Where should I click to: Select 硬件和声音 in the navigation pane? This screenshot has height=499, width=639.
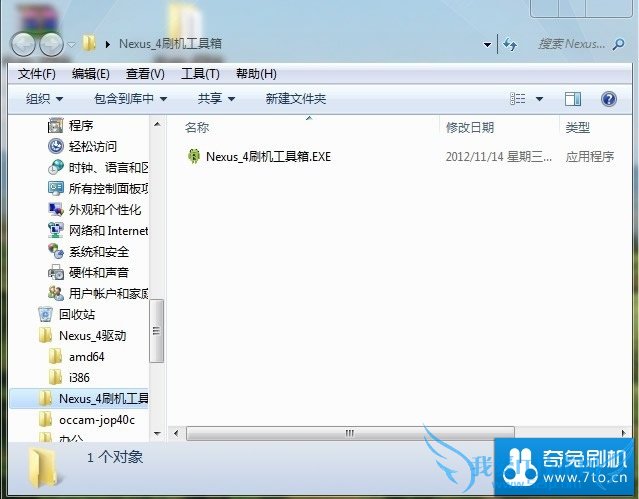[99, 272]
